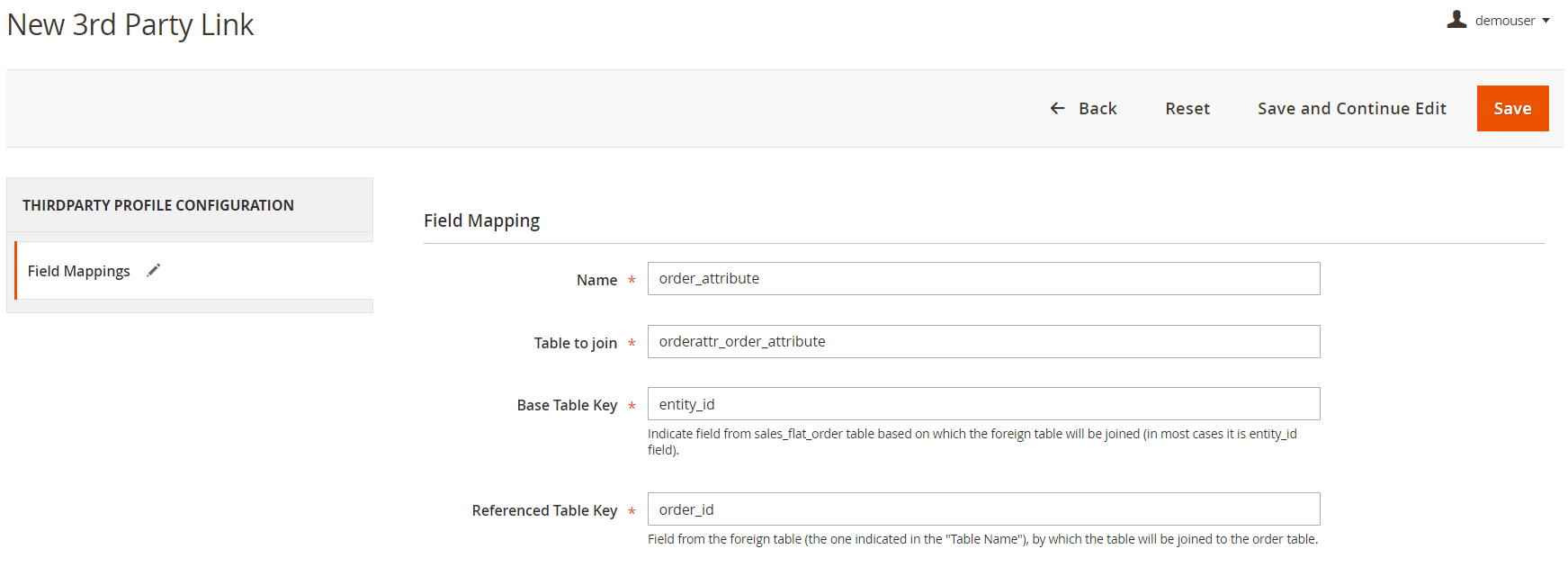
Task: Click the pencil edit icon beside Field Mappings
Action: coord(154,270)
